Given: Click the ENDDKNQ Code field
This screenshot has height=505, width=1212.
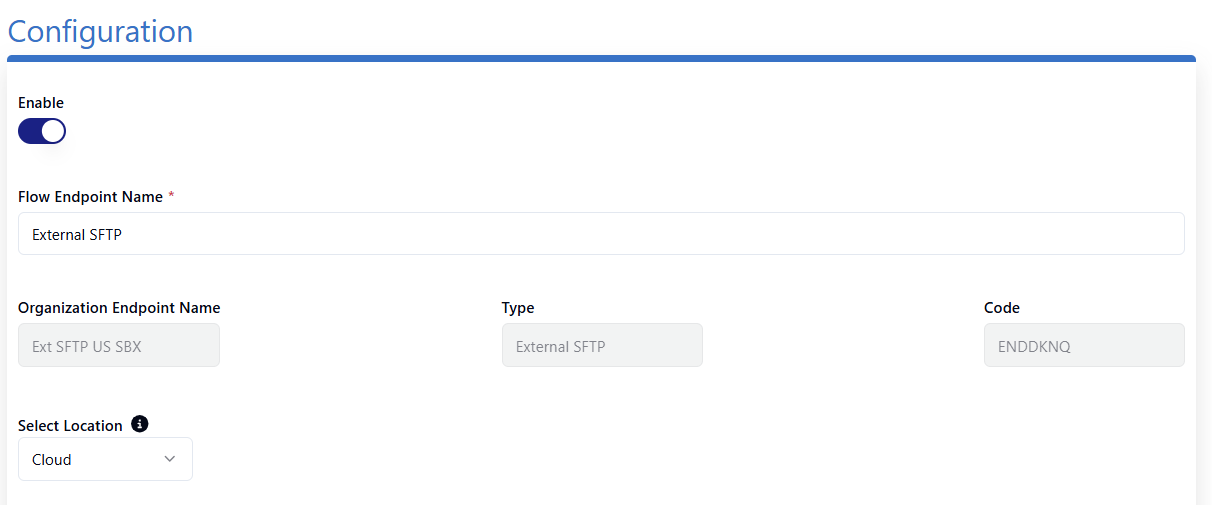Looking at the screenshot, I should (1084, 345).
